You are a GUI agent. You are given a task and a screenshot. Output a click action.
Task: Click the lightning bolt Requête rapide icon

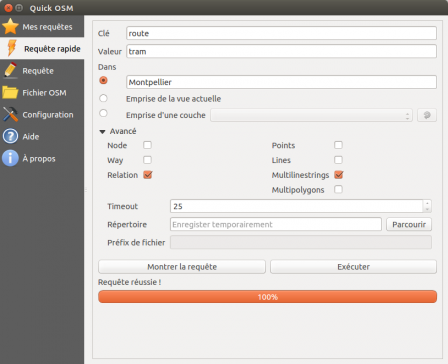pos(12,48)
